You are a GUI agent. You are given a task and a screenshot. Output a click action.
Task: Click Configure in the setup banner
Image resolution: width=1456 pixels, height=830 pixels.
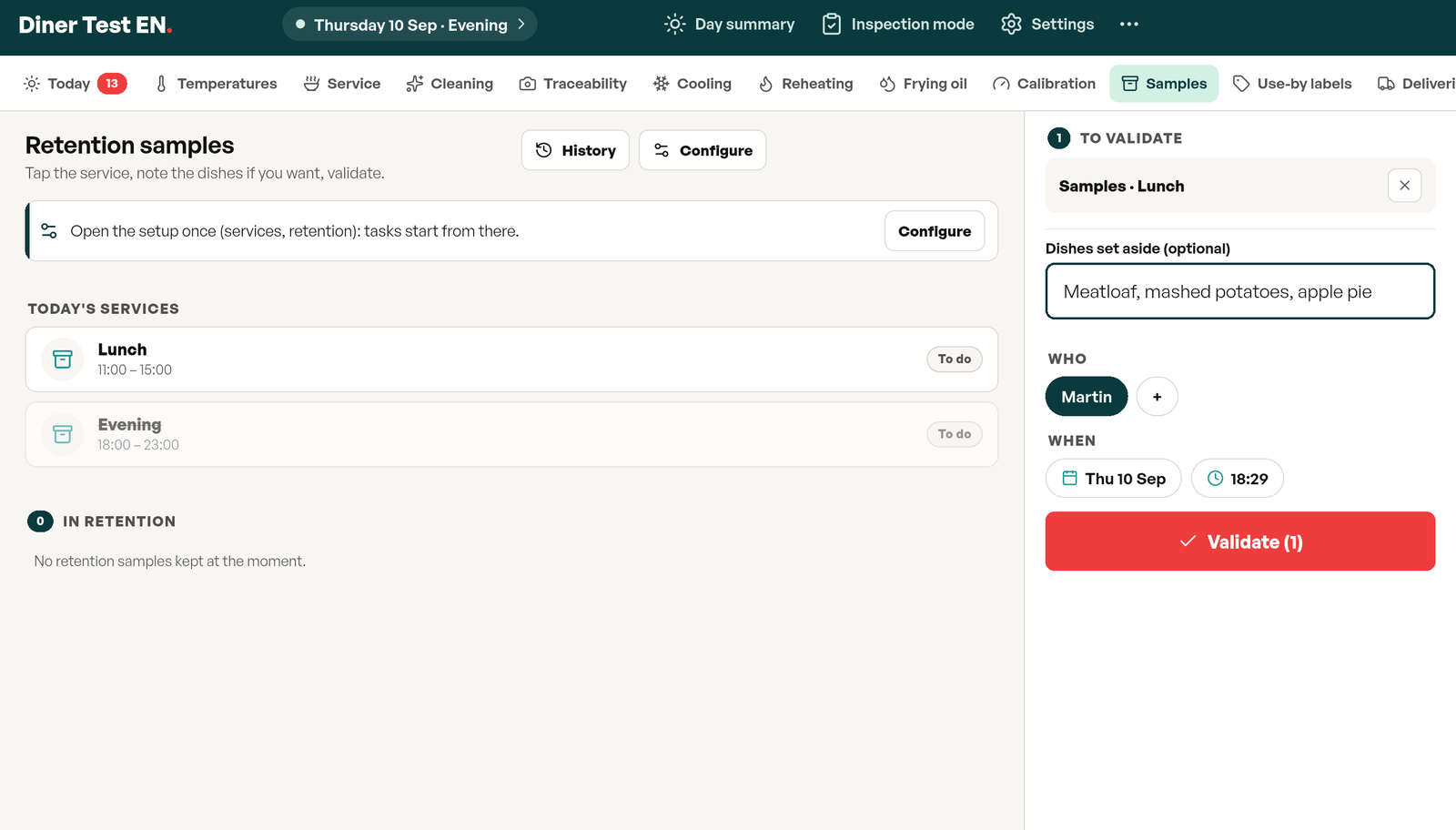[935, 231]
